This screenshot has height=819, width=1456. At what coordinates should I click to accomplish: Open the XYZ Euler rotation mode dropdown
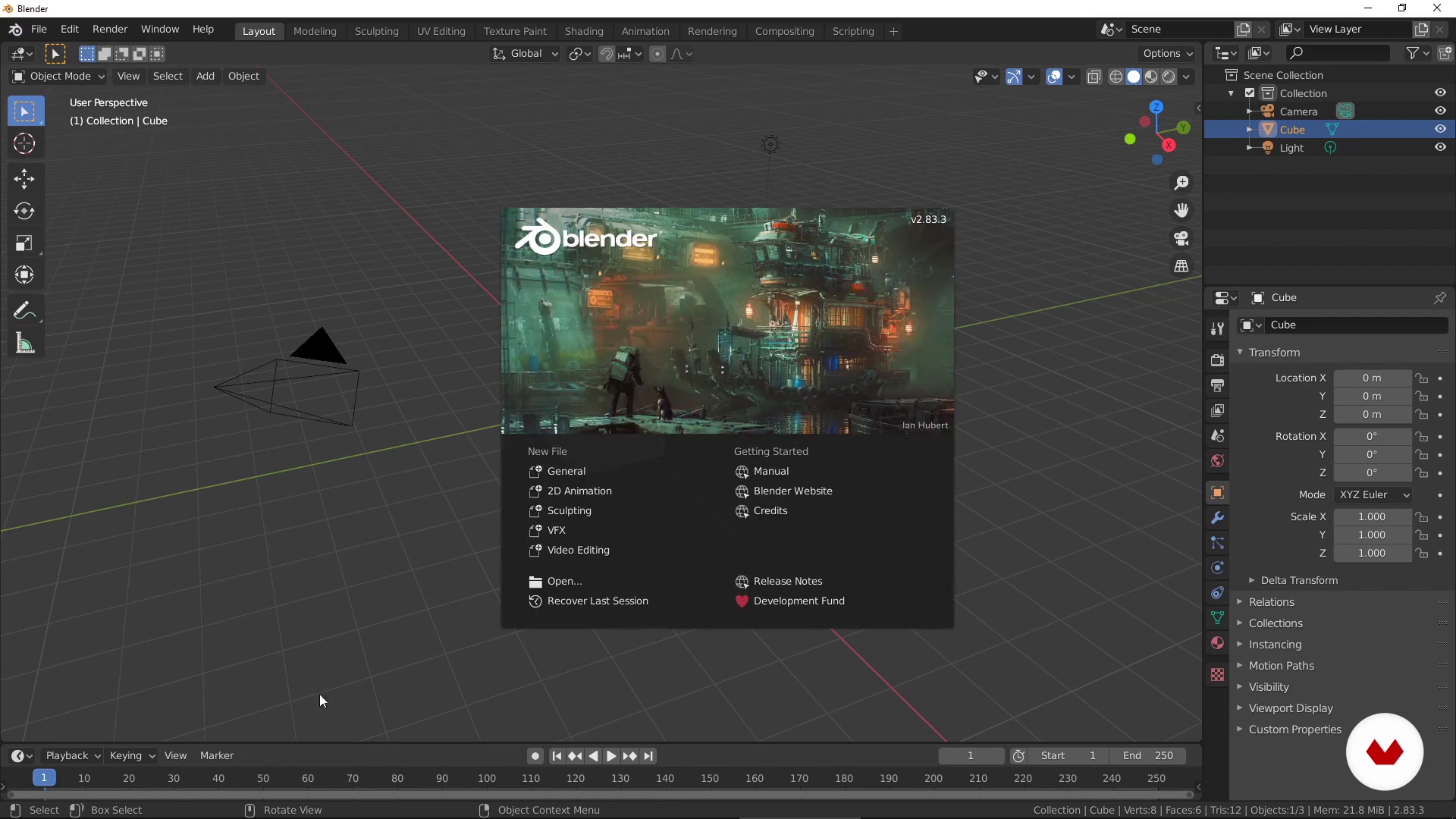pos(1374,495)
